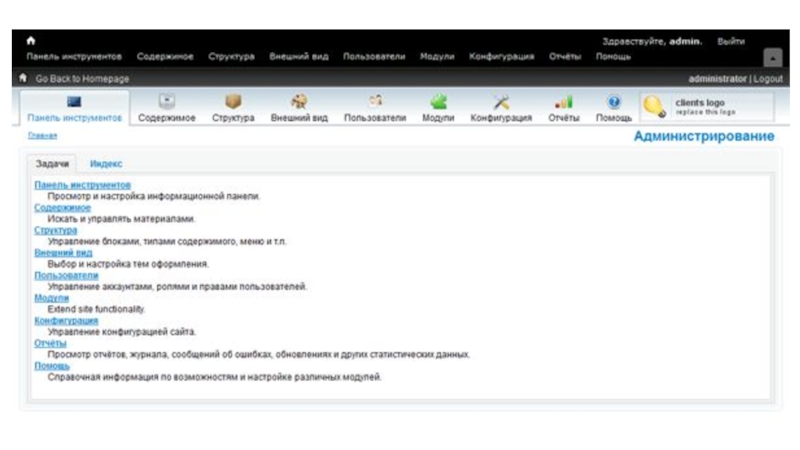Screen dimensions: 800x450
Task: Click the Пользователи toolbar icon
Action: pos(375,102)
